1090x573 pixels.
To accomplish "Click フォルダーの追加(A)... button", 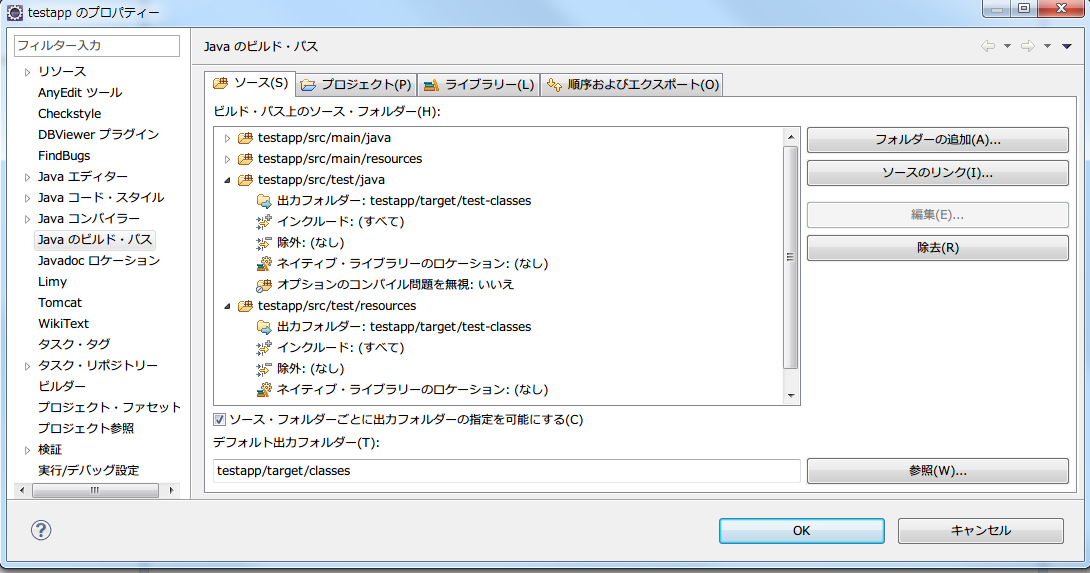I will point(938,140).
